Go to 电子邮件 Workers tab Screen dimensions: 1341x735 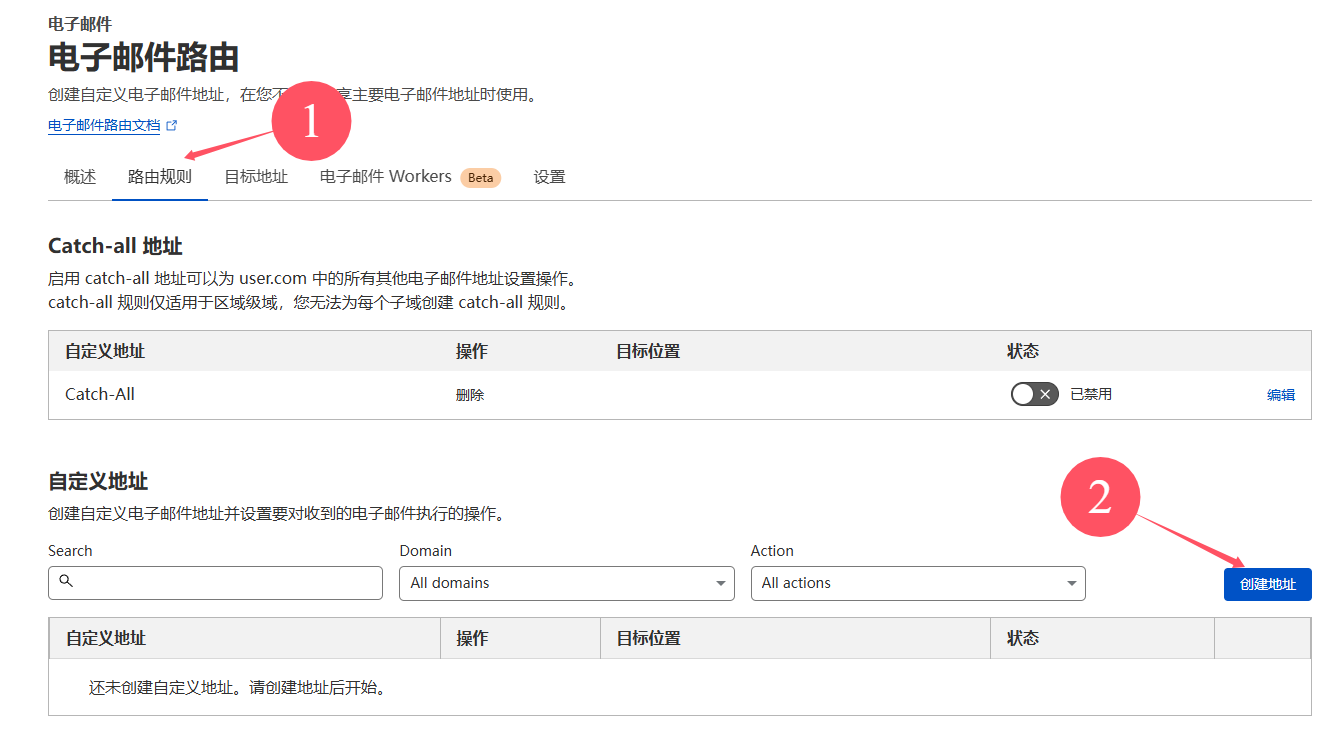click(386, 177)
